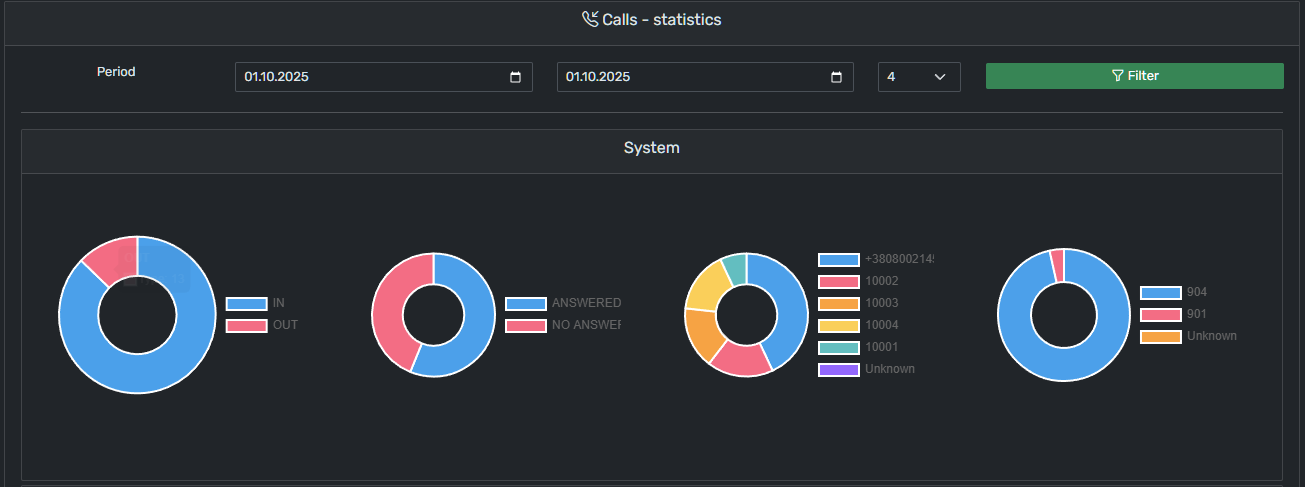Click the NO ANSWER legend label
The width and height of the screenshot is (1305, 487).
(x=586, y=325)
